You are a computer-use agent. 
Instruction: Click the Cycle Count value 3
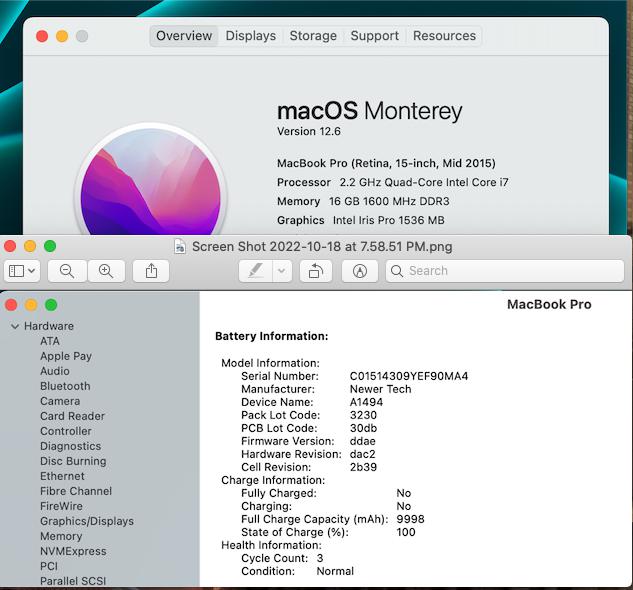click(320, 559)
